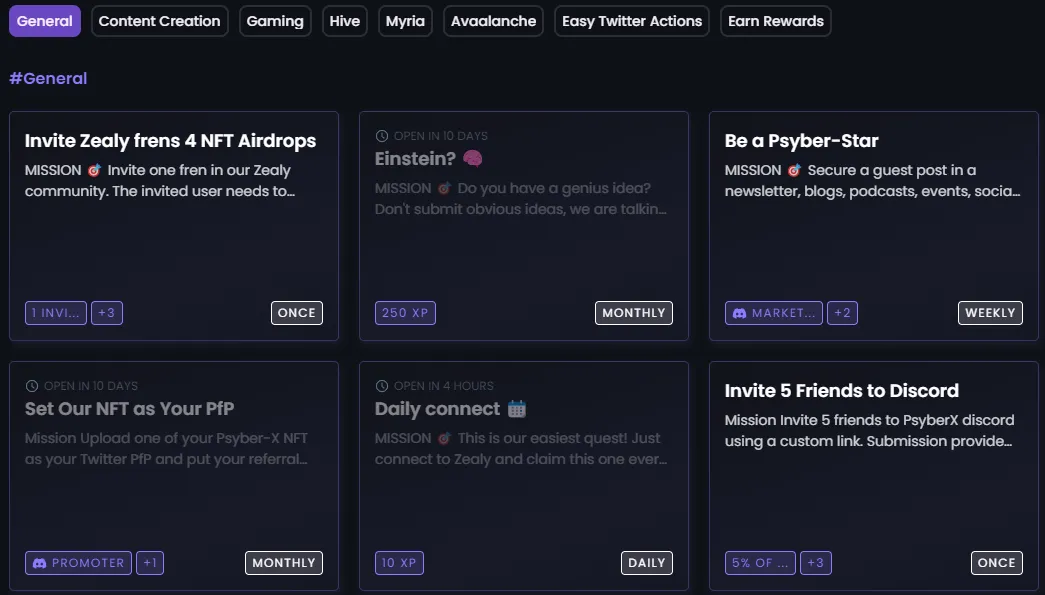Click the #General section heading
The height and width of the screenshot is (595, 1045).
coord(48,79)
